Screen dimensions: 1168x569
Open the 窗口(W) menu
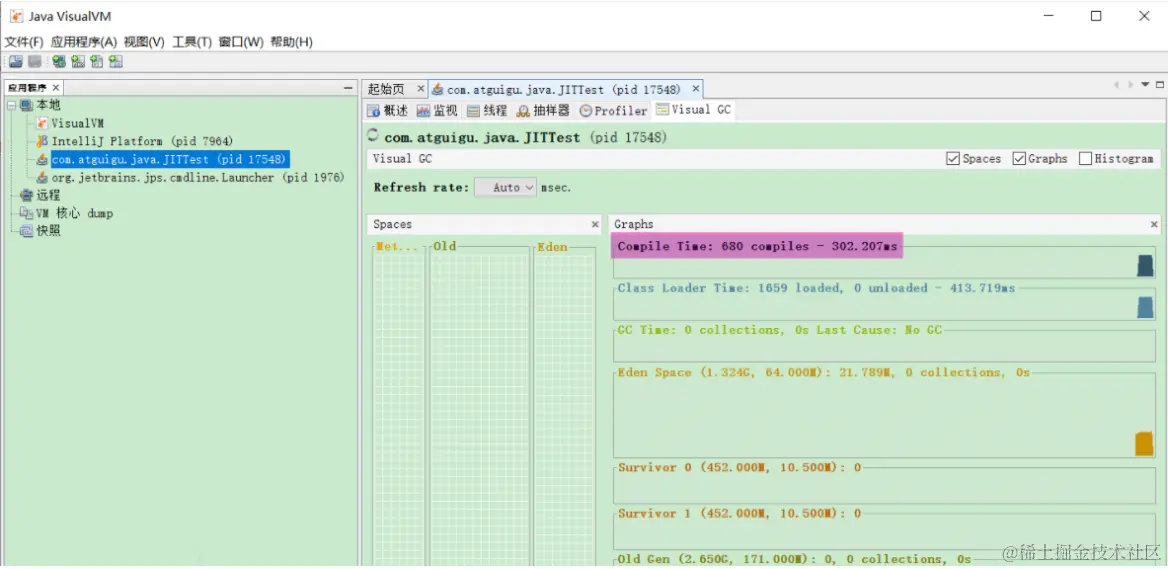241,42
